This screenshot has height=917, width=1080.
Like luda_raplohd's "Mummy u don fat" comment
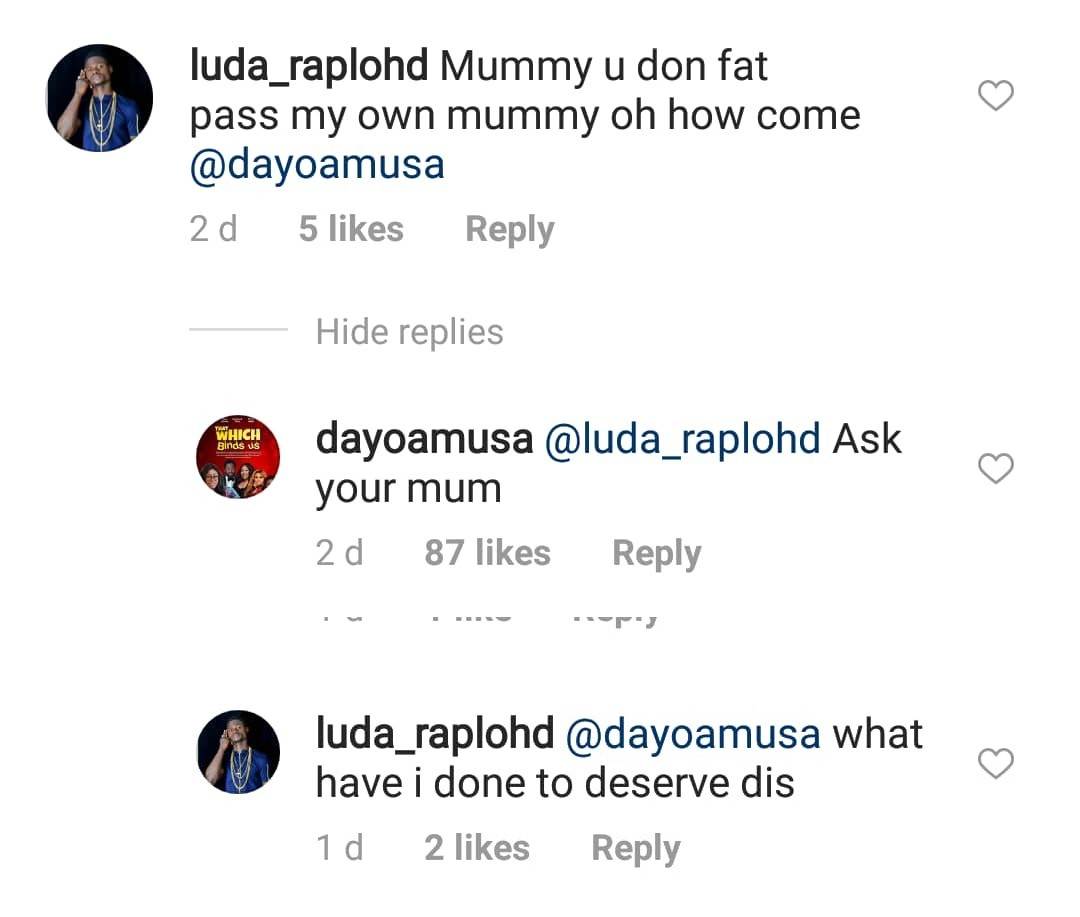pos(995,97)
